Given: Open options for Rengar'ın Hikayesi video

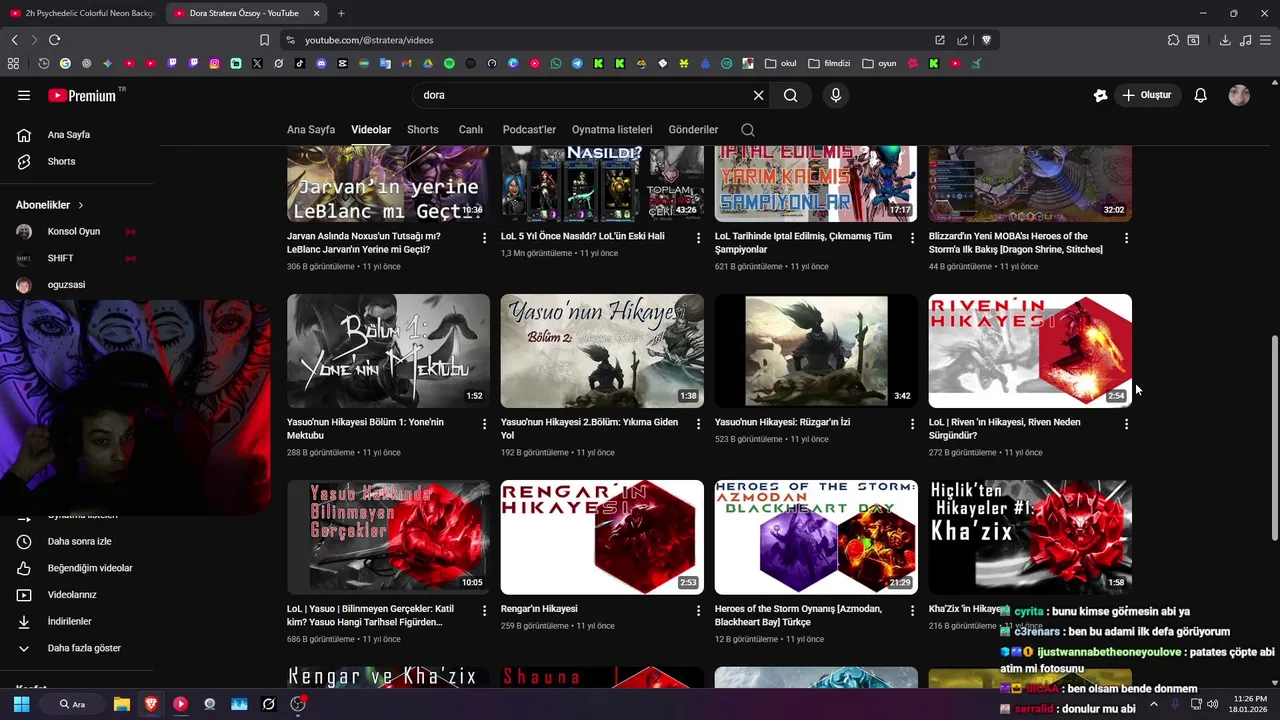Looking at the screenshot, I should (x=698, y=610).
